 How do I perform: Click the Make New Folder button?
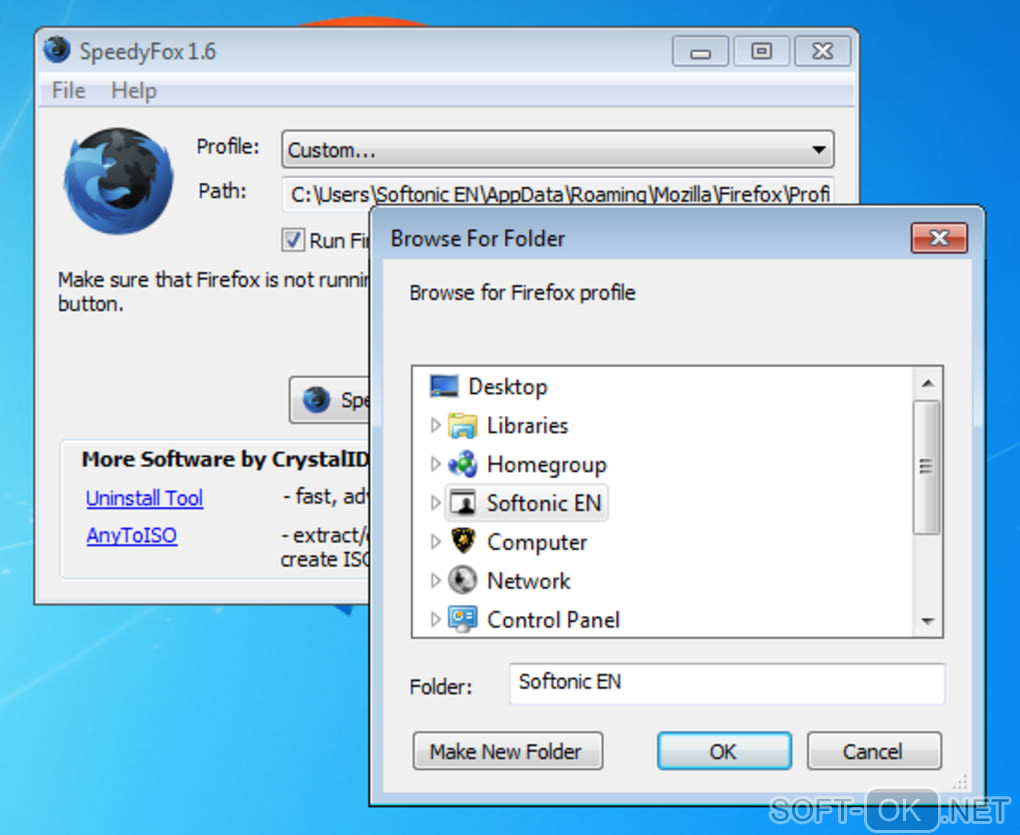point(507,751)
